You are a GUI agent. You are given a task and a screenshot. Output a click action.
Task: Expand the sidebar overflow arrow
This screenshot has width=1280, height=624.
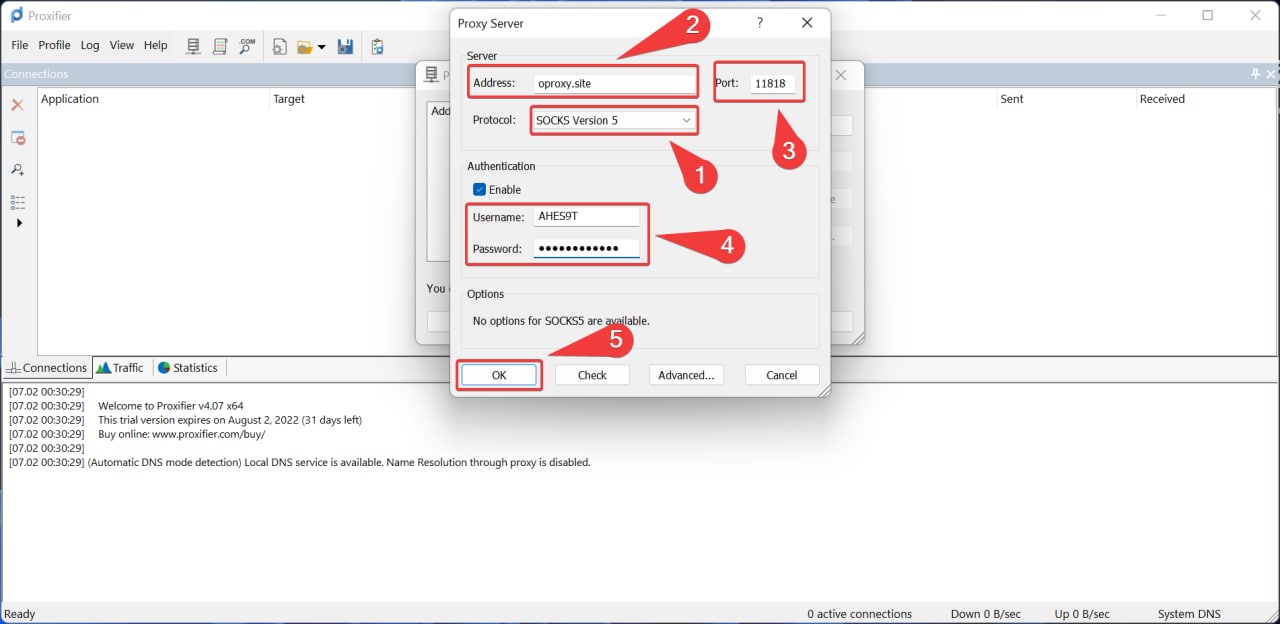pos(19,223)
